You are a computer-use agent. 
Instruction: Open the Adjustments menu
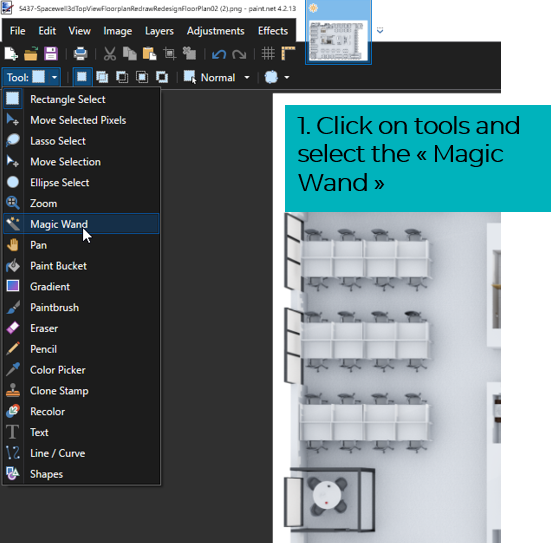tap(216, 31)
